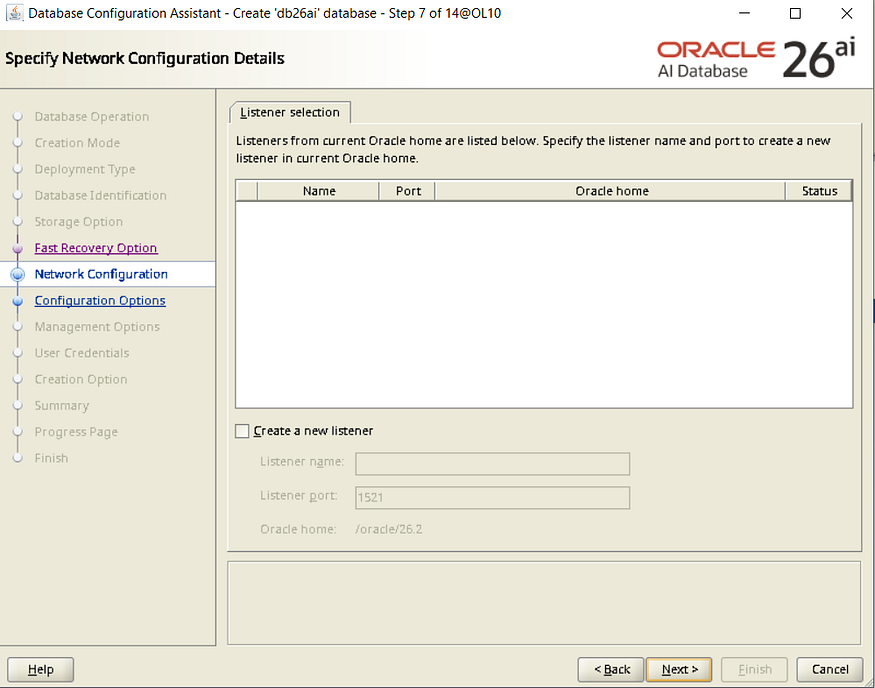The image size is (875, 688).
Task: Click the Next button
Action: point(679,669)
